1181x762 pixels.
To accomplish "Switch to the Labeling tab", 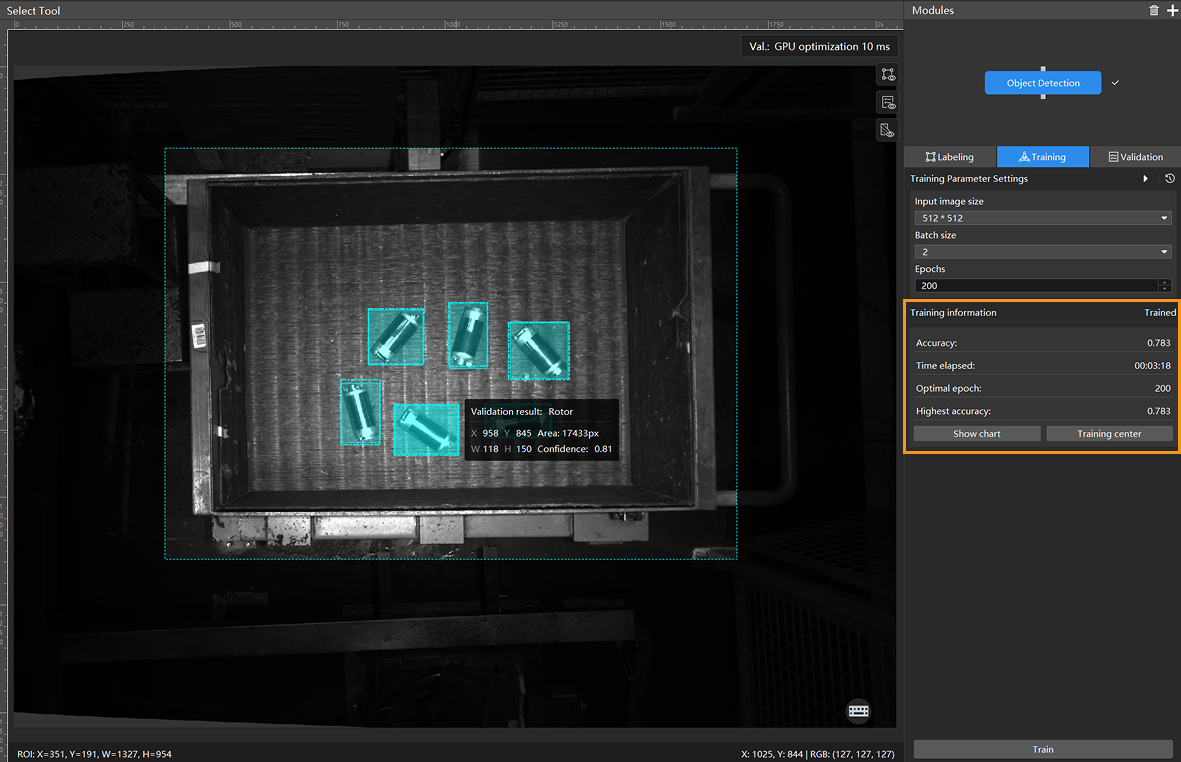I will point(950,157).
